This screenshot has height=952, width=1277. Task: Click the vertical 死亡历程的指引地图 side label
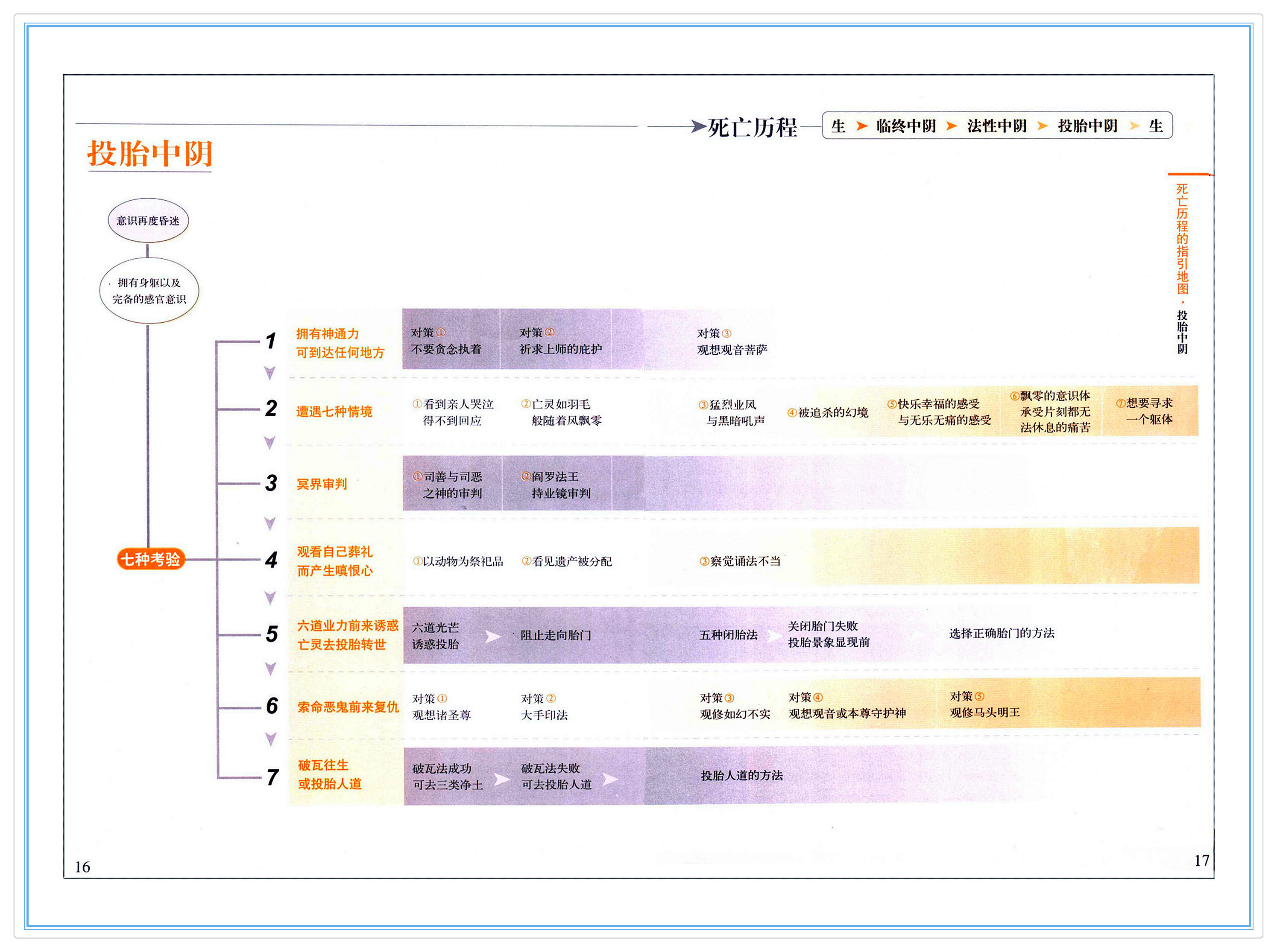point(1182,239)
